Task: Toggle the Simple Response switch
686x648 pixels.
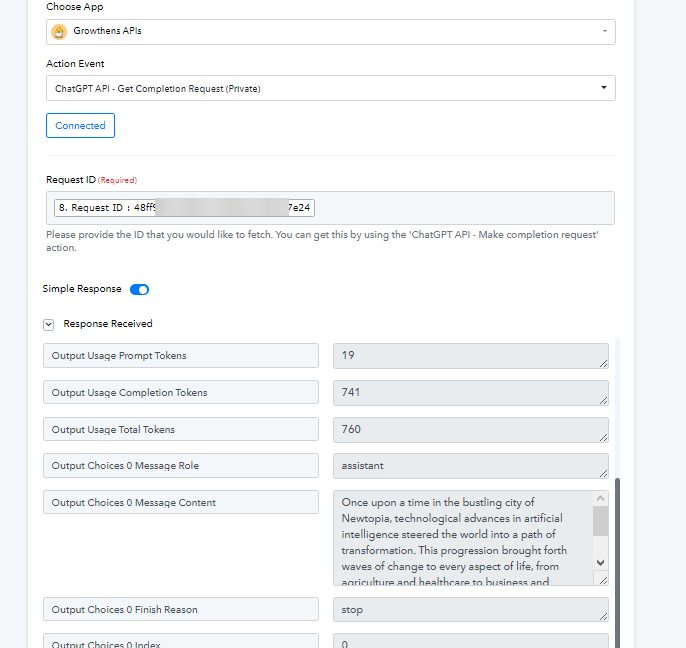Action: 139,290
